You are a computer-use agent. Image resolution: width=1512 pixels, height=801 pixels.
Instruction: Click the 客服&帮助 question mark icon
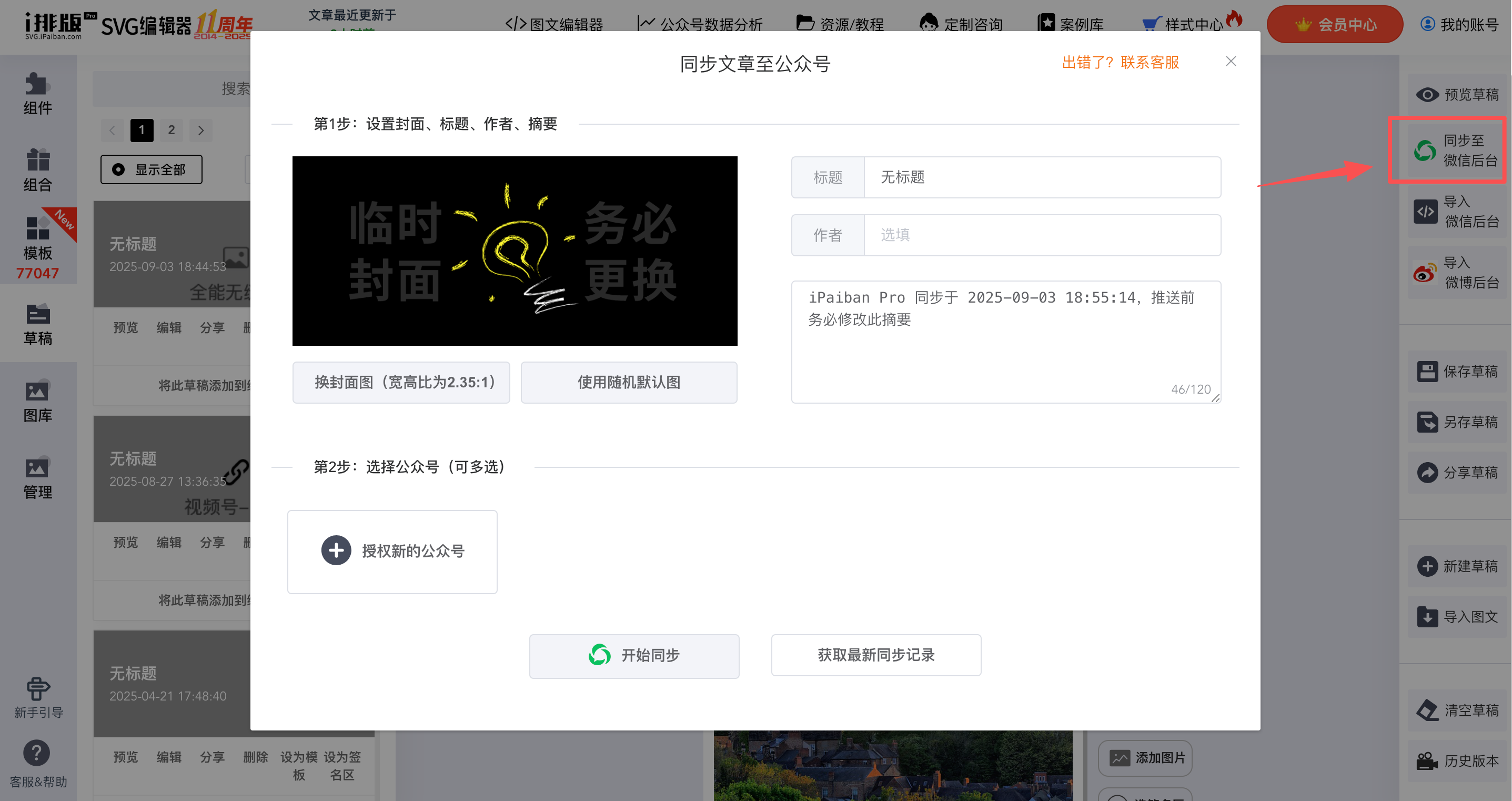[36, 754]
